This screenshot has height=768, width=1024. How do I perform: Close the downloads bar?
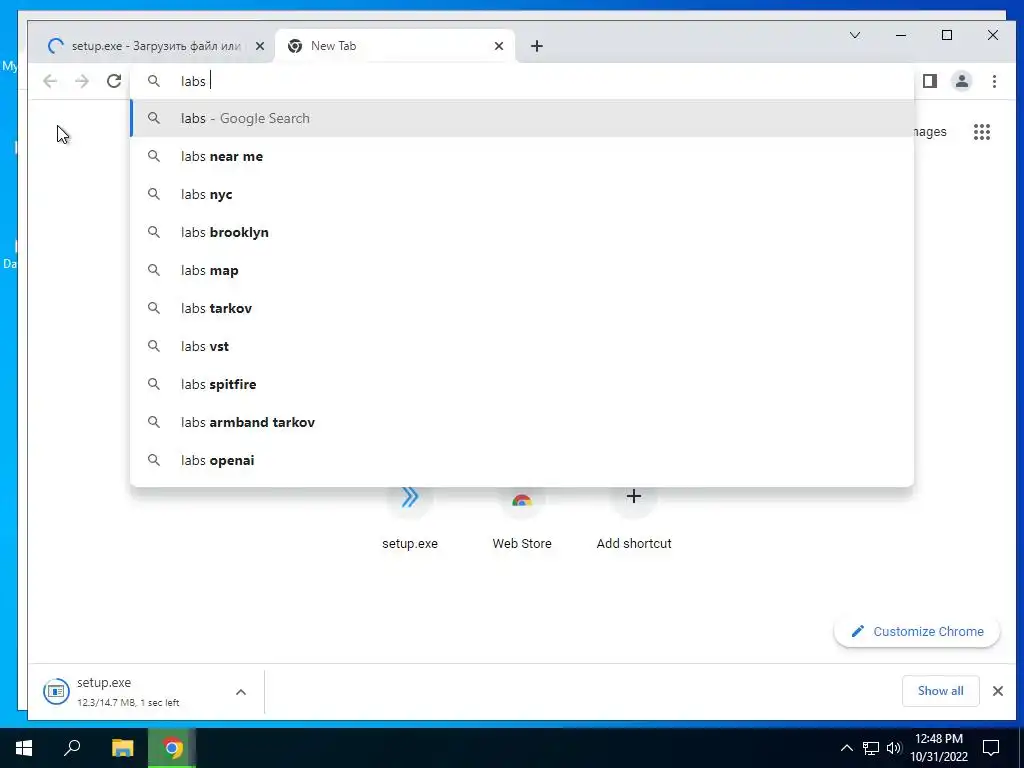coord(997,691)
